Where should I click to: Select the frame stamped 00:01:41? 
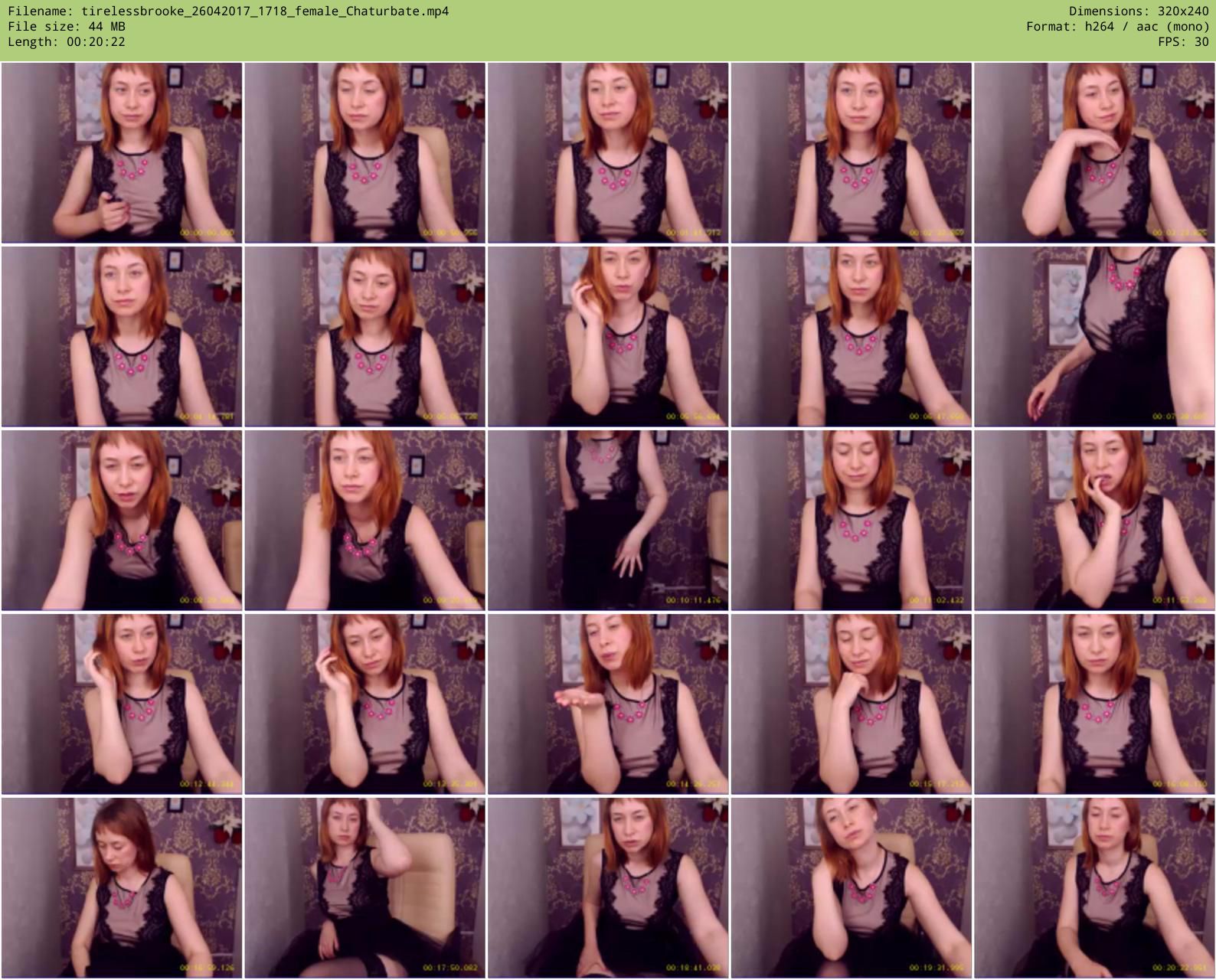point(608,153)
